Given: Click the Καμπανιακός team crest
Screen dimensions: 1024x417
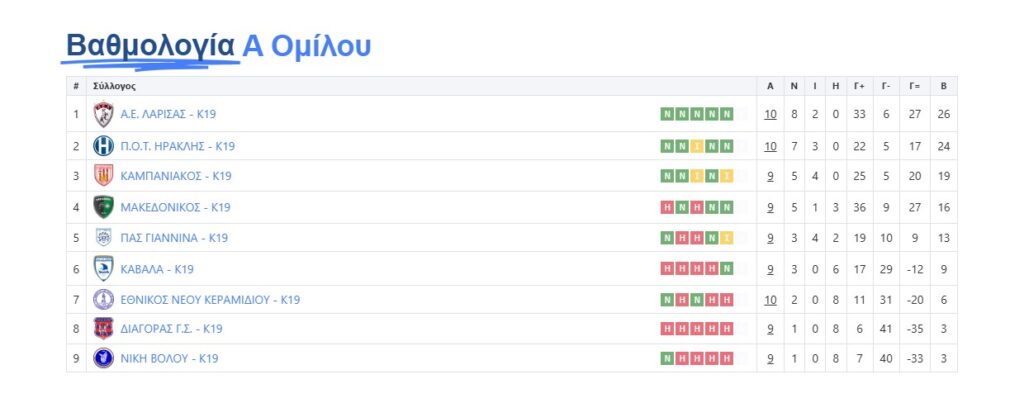Looking at the screenshot, I should click(x=103, y=176).
